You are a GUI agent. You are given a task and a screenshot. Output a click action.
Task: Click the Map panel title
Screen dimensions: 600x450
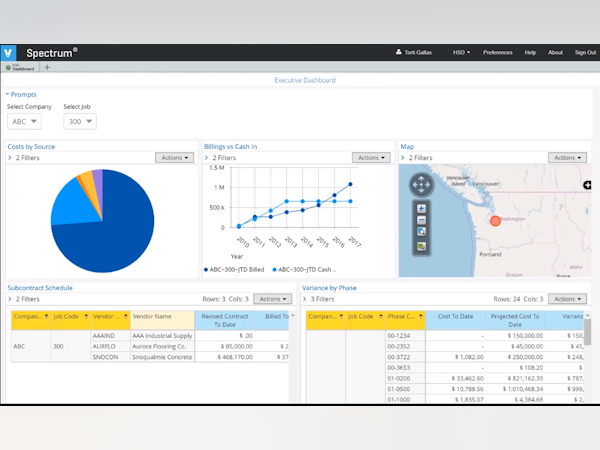[407, 147]
